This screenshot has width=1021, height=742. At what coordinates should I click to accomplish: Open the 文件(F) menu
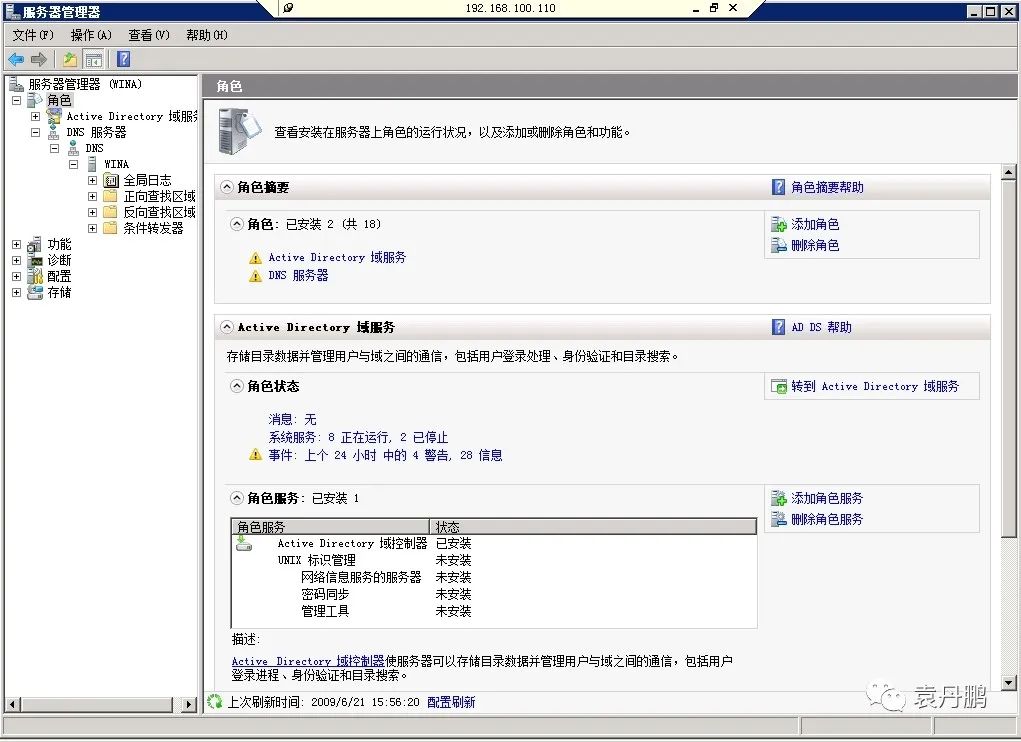coord(33,35)
